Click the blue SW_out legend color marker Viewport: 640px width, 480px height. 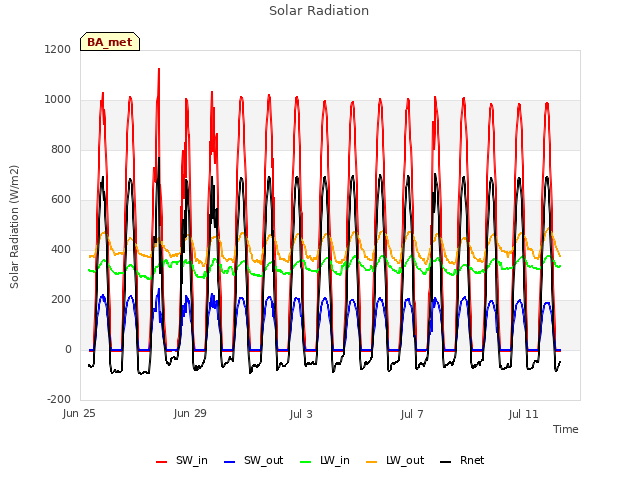click(x=230, y=462)
